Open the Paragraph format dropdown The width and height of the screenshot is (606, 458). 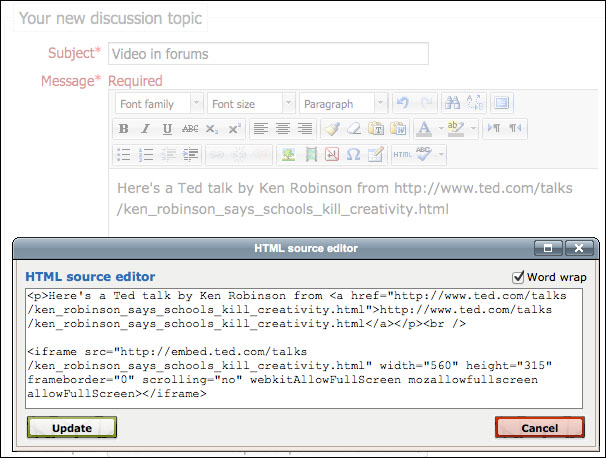click(344, 104)
